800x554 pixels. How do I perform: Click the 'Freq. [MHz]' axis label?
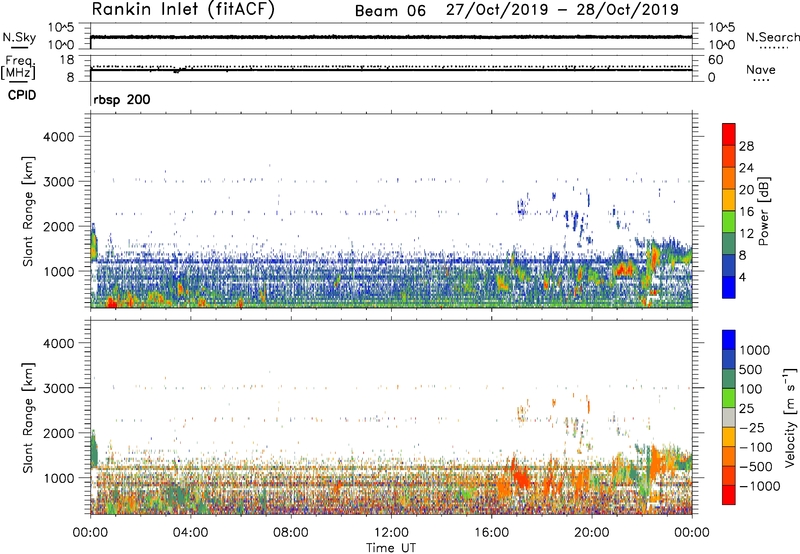[18, 67]
